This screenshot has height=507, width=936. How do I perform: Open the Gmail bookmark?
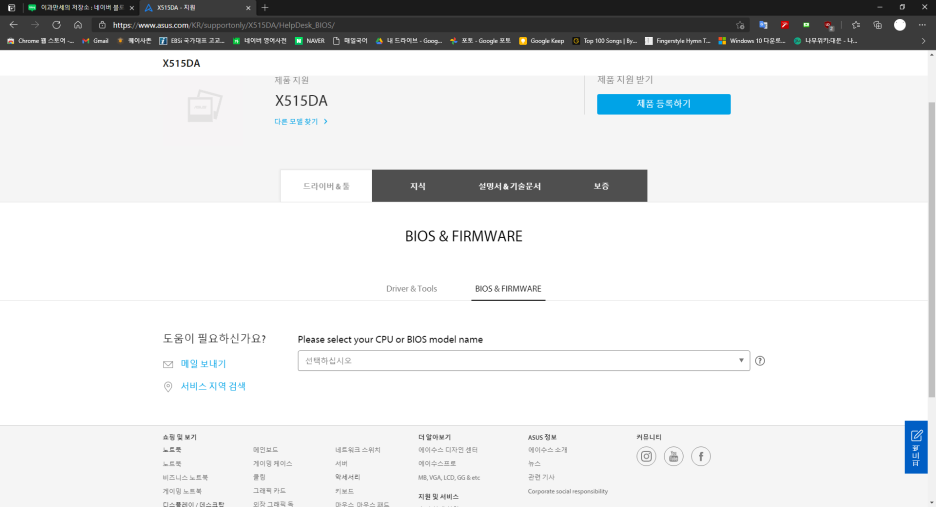pos(95,41)
